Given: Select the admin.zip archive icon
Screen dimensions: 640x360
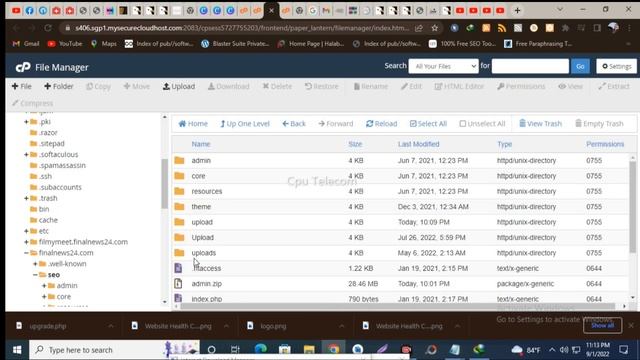Looking at the screenshot, I should click(x=178, y=283).
